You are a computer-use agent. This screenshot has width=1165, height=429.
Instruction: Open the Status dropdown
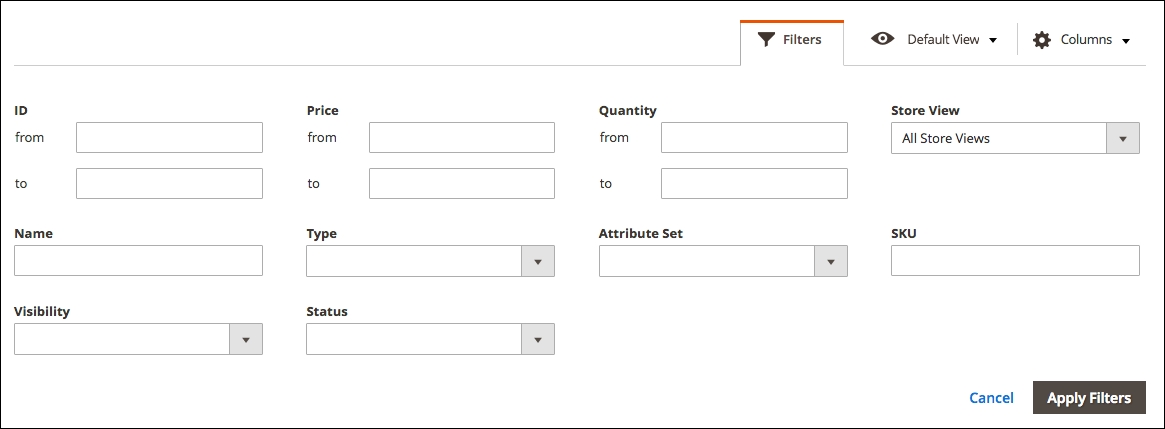(x=430, y=339)
